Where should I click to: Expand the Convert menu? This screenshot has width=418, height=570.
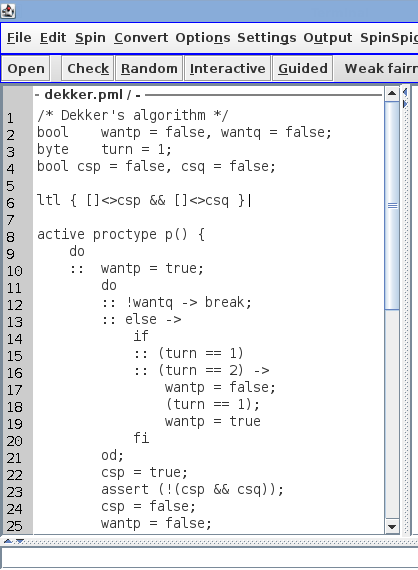point(141,38)
